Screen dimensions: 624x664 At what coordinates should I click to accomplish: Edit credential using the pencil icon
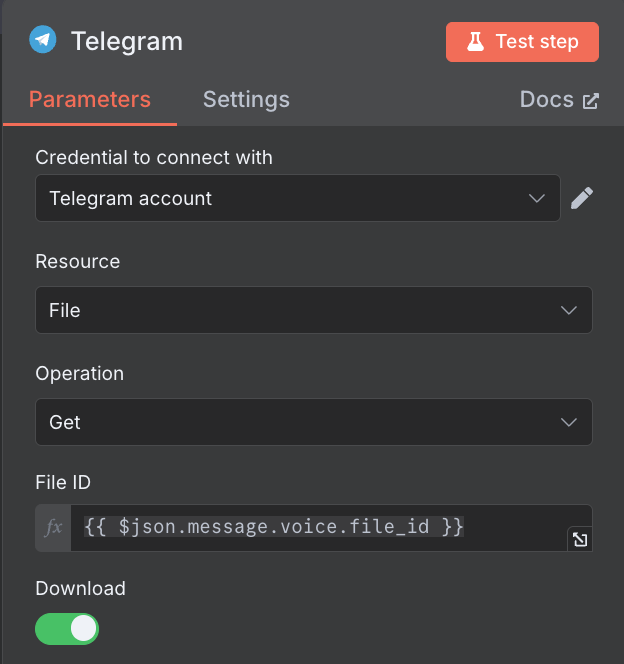pos(582,198)
